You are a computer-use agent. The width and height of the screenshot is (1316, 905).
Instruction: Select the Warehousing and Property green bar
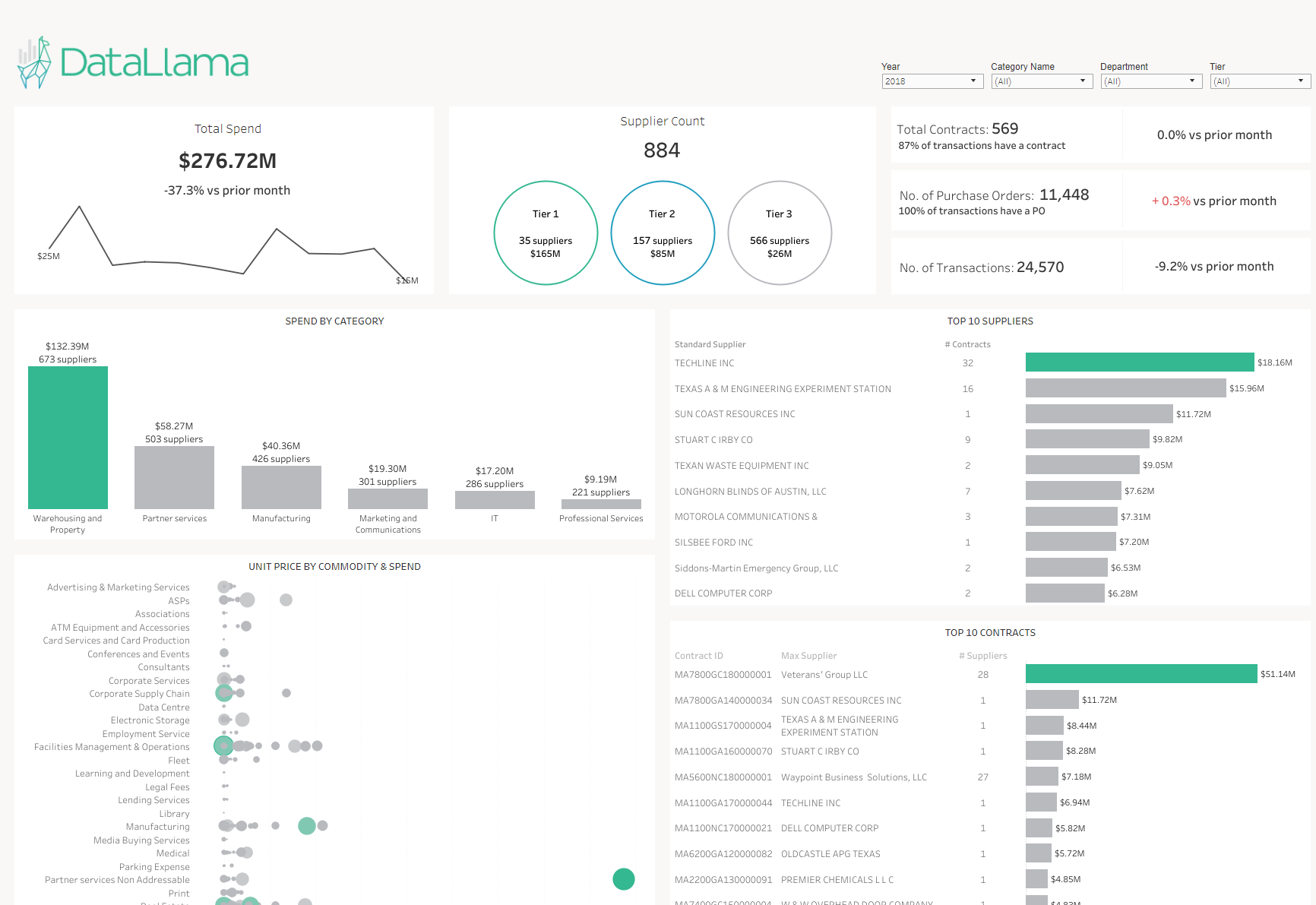[68, 438]
